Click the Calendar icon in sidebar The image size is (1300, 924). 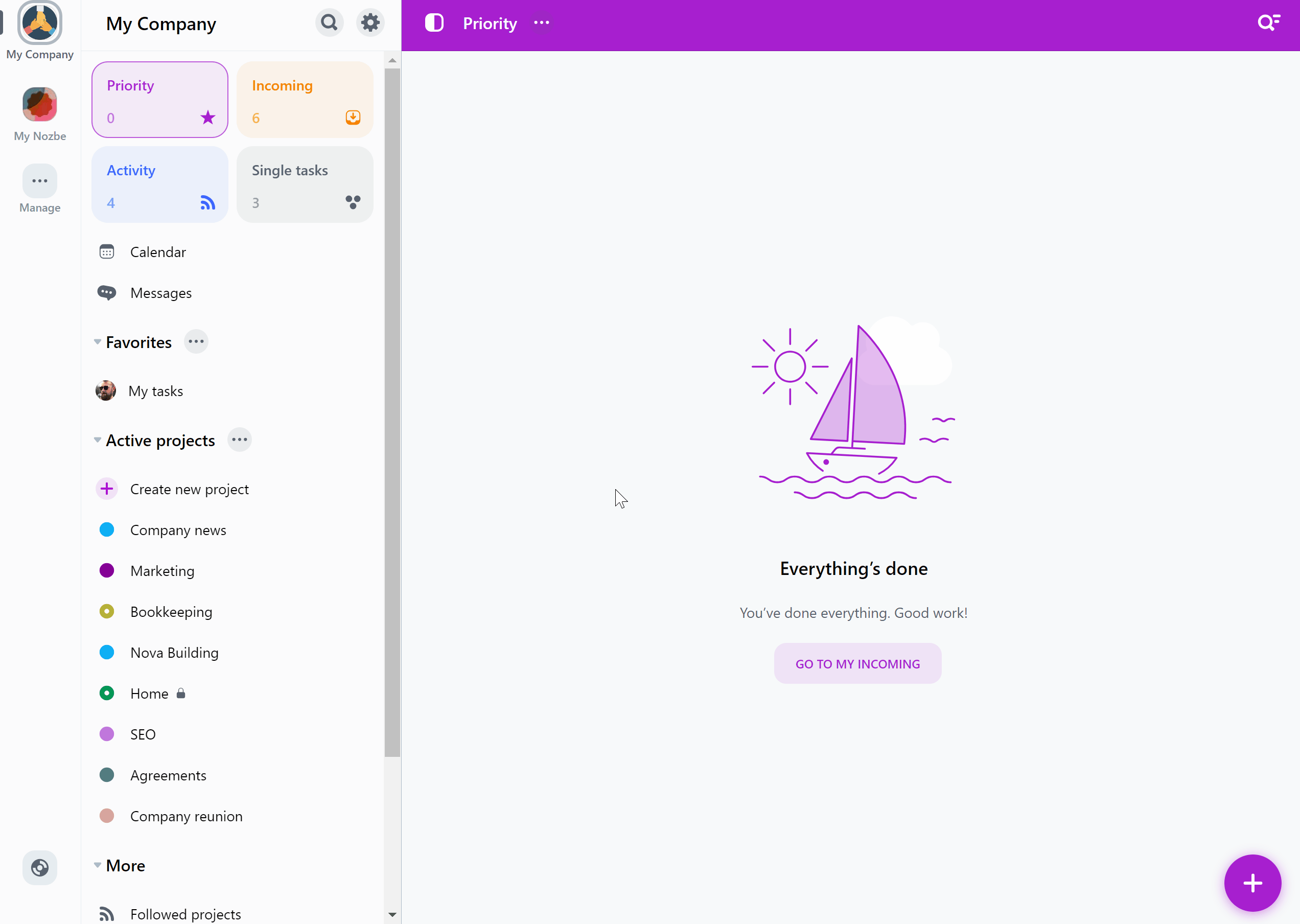(x=107, y=252)
